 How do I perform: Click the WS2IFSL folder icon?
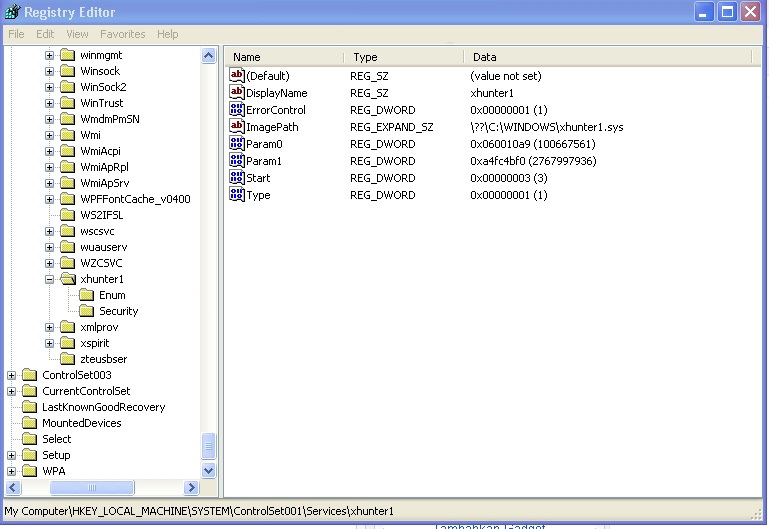pos(67,215)
